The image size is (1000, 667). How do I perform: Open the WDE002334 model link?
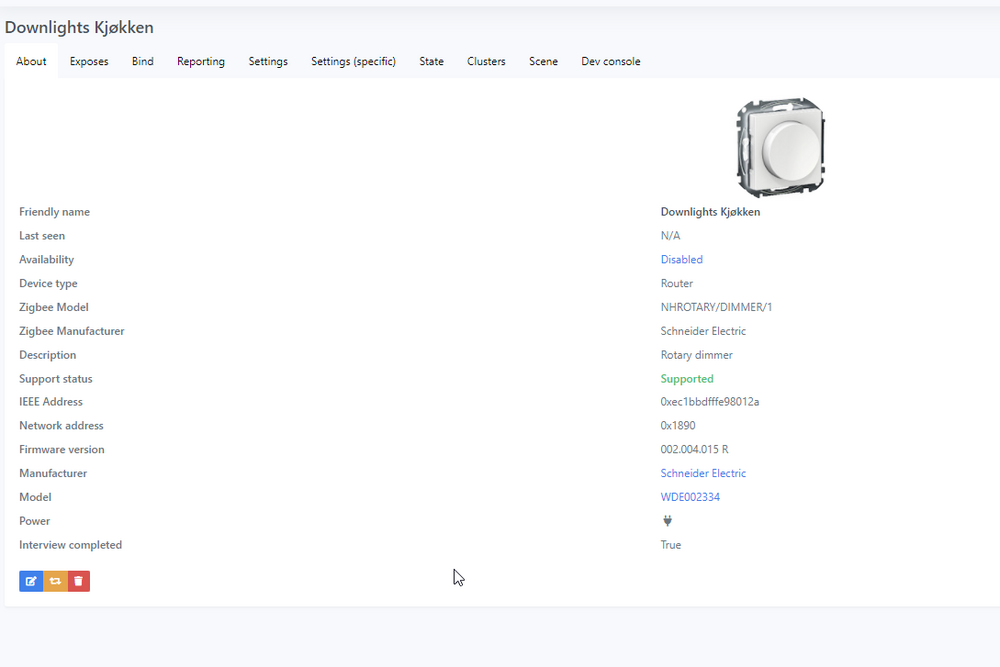tap(690, 497)
